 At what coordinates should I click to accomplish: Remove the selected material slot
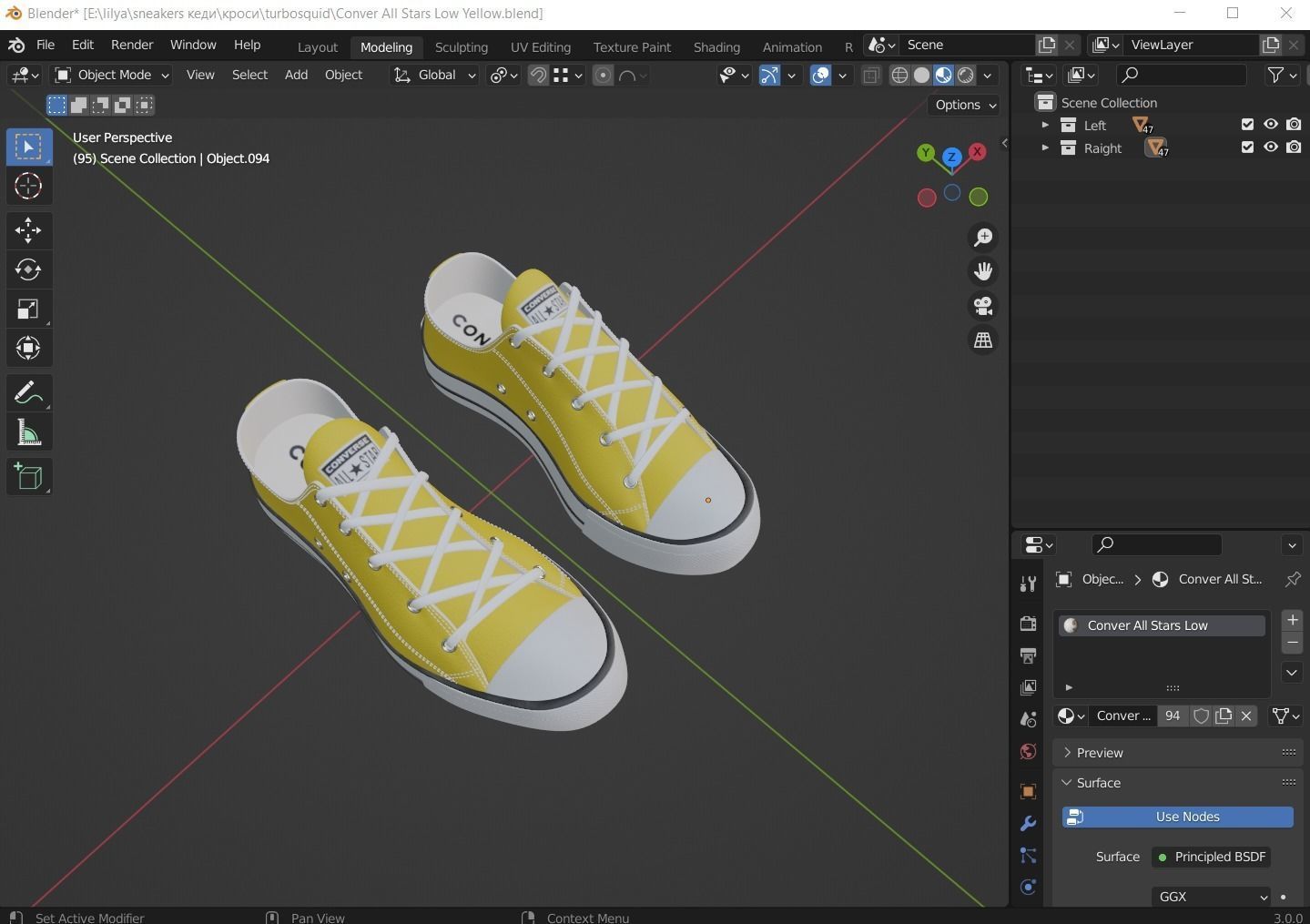click(1292, 643)
